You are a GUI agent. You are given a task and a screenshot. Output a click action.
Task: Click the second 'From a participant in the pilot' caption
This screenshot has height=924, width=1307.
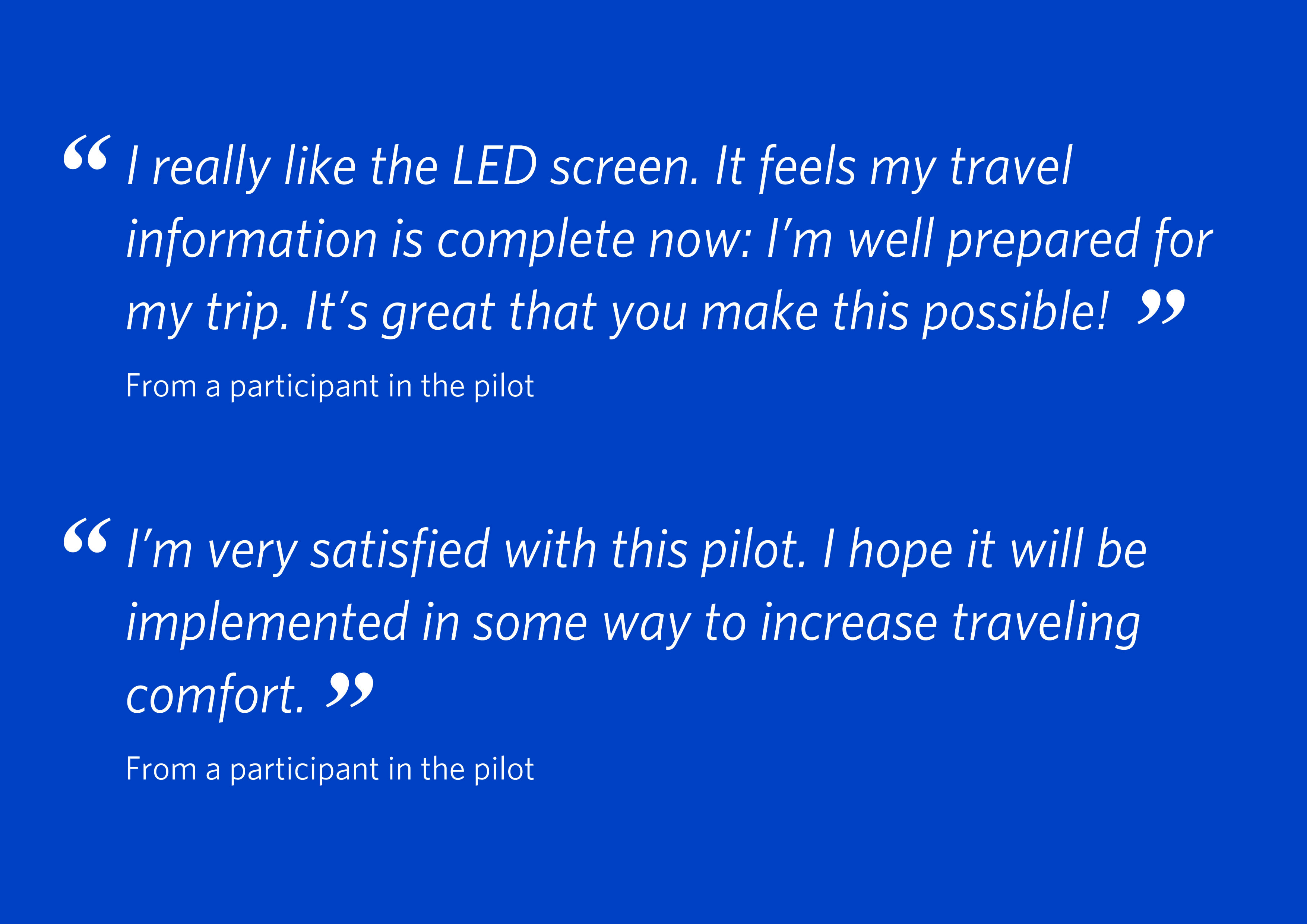coord(330,769)
